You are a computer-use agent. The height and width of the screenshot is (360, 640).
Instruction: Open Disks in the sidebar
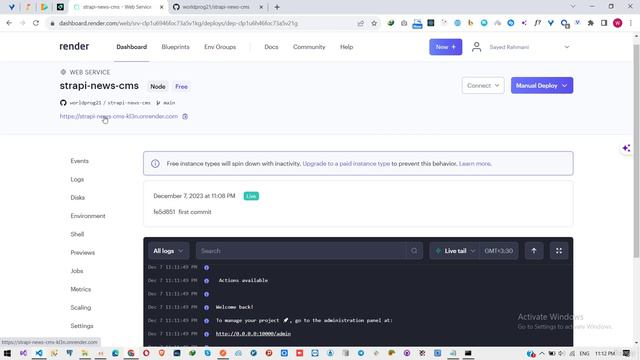coord(78,198)
